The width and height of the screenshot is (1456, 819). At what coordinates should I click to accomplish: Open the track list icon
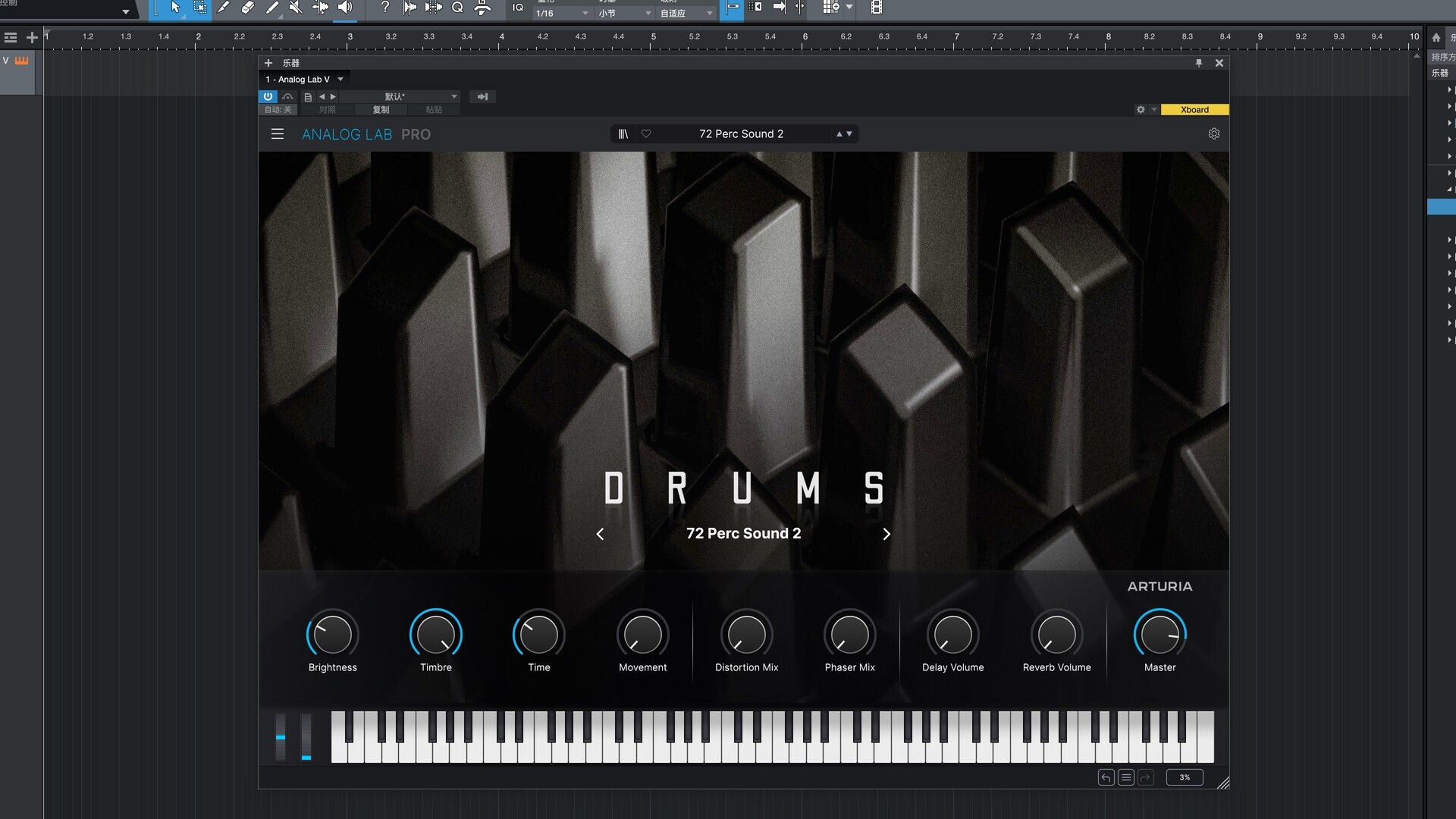pos(11,37)
